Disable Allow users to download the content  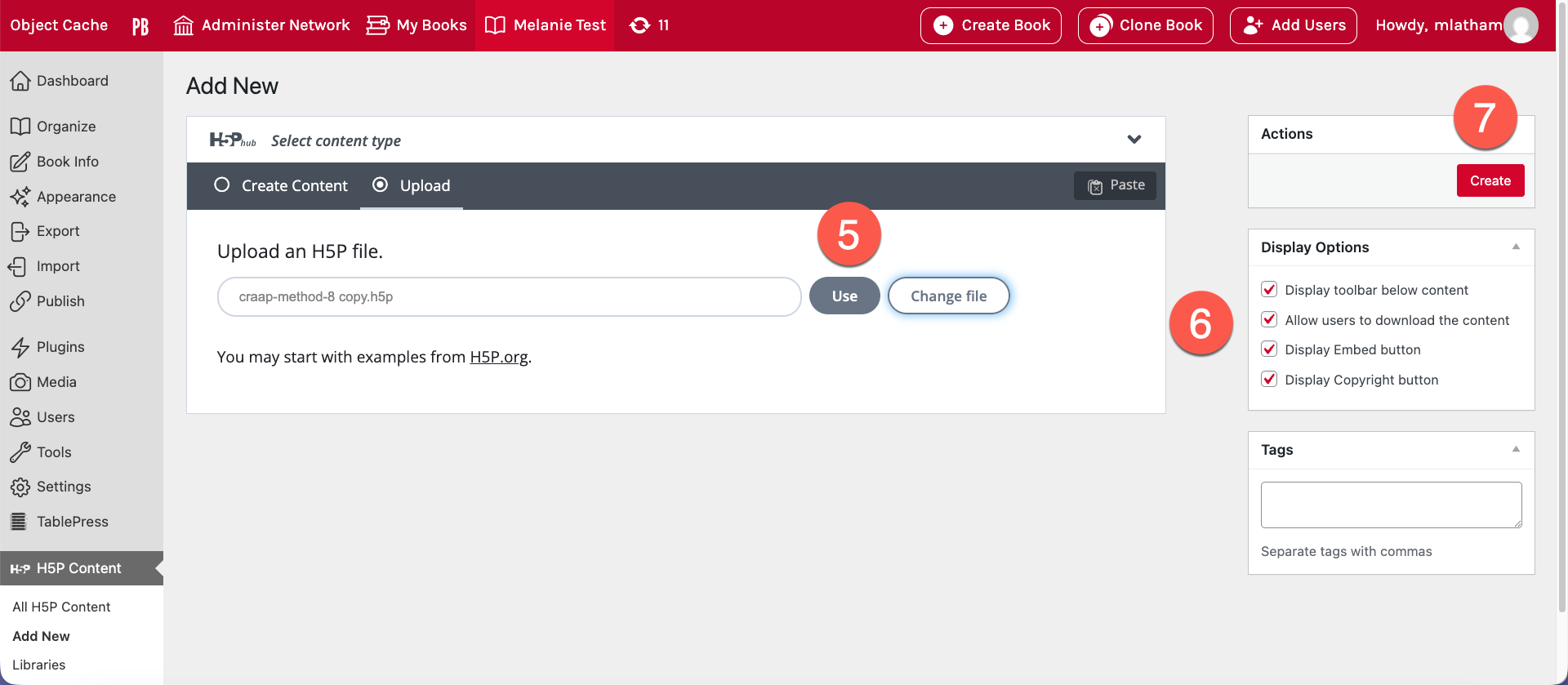1269,320
